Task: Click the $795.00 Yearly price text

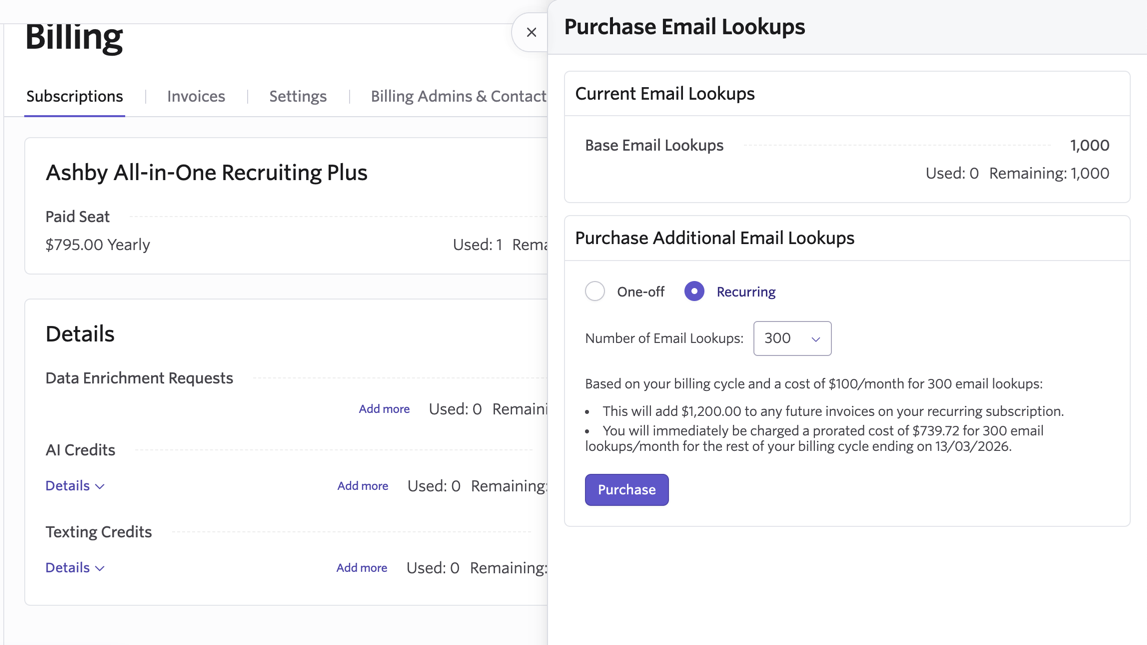Action: (98, 245)
